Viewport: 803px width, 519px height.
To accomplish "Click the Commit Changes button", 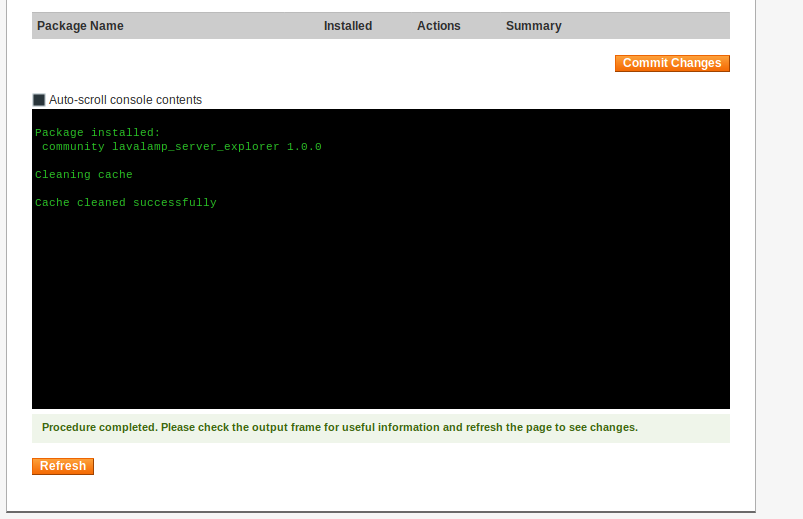I will point(672,63).
